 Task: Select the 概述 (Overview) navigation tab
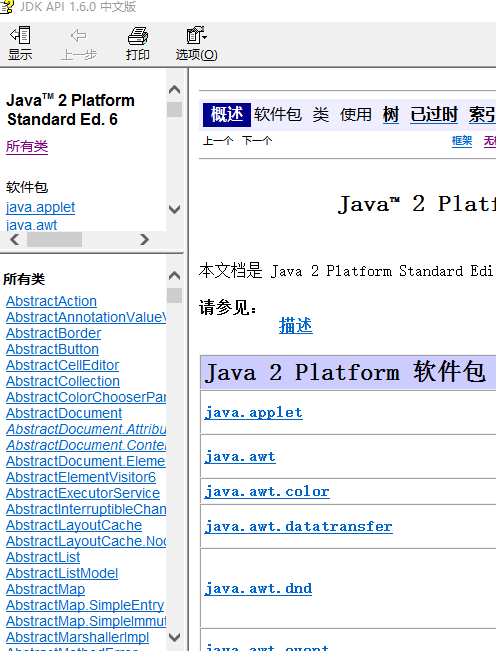click(227, 115)
